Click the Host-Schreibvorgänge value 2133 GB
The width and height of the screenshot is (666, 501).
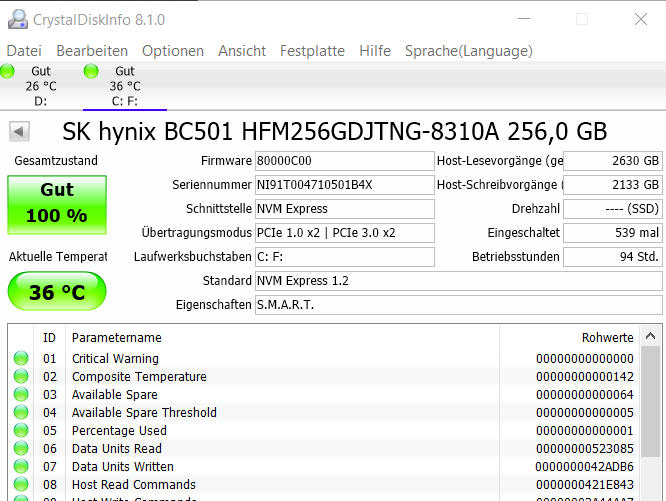613,185
